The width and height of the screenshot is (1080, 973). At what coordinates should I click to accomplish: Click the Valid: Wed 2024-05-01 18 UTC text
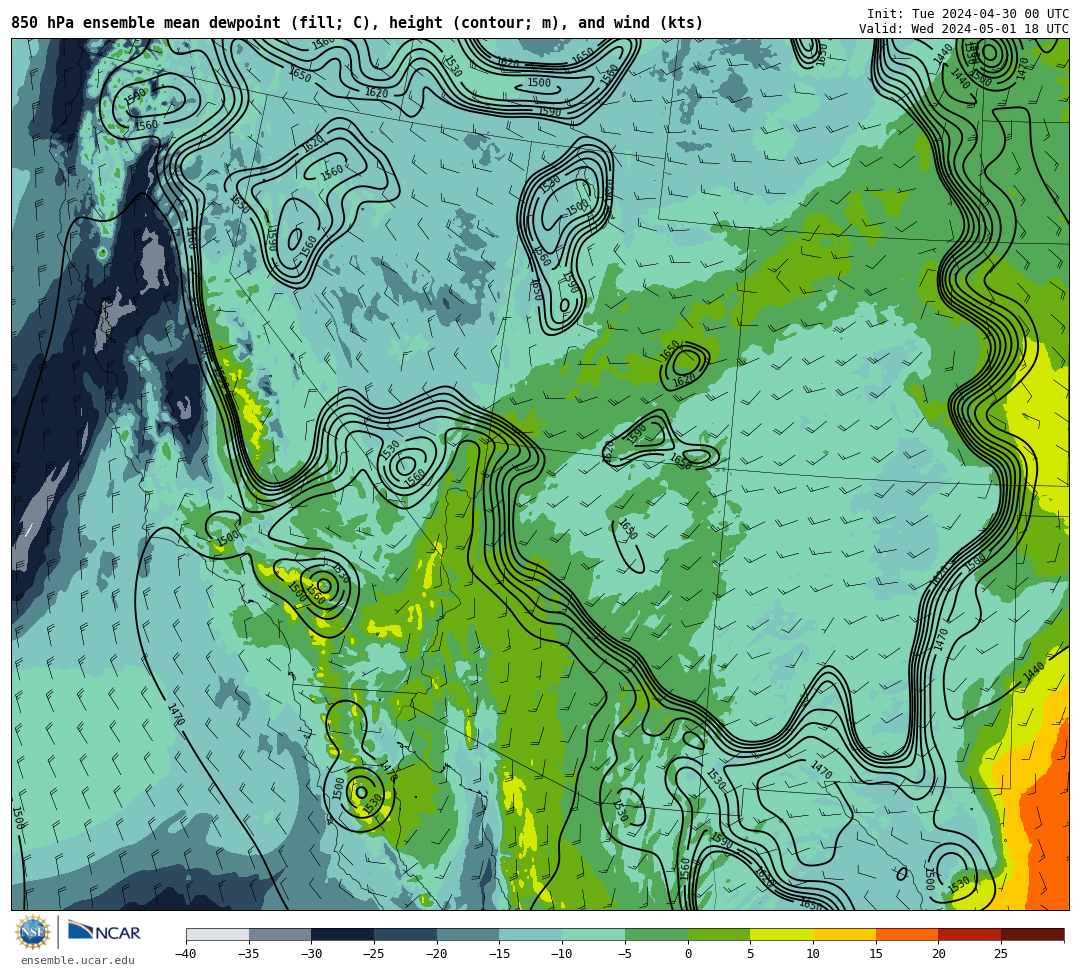964,28
